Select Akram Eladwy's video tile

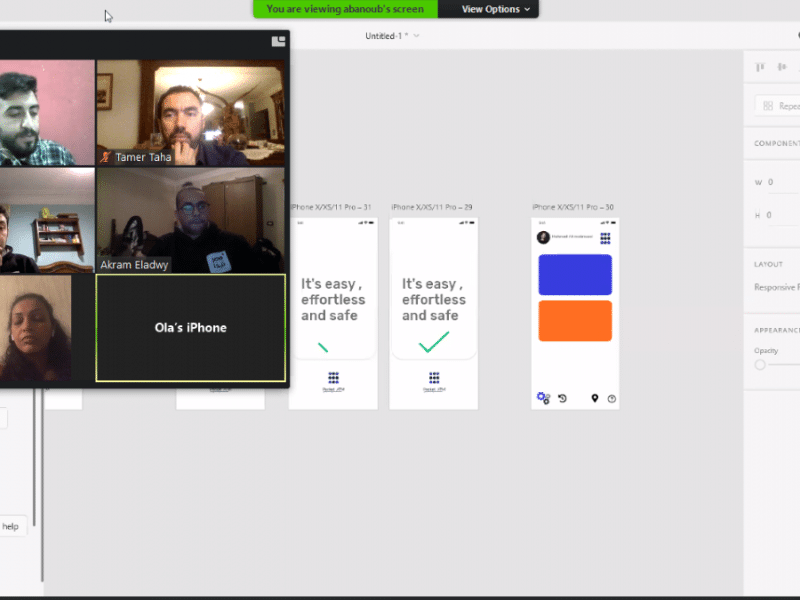(191, 220)
